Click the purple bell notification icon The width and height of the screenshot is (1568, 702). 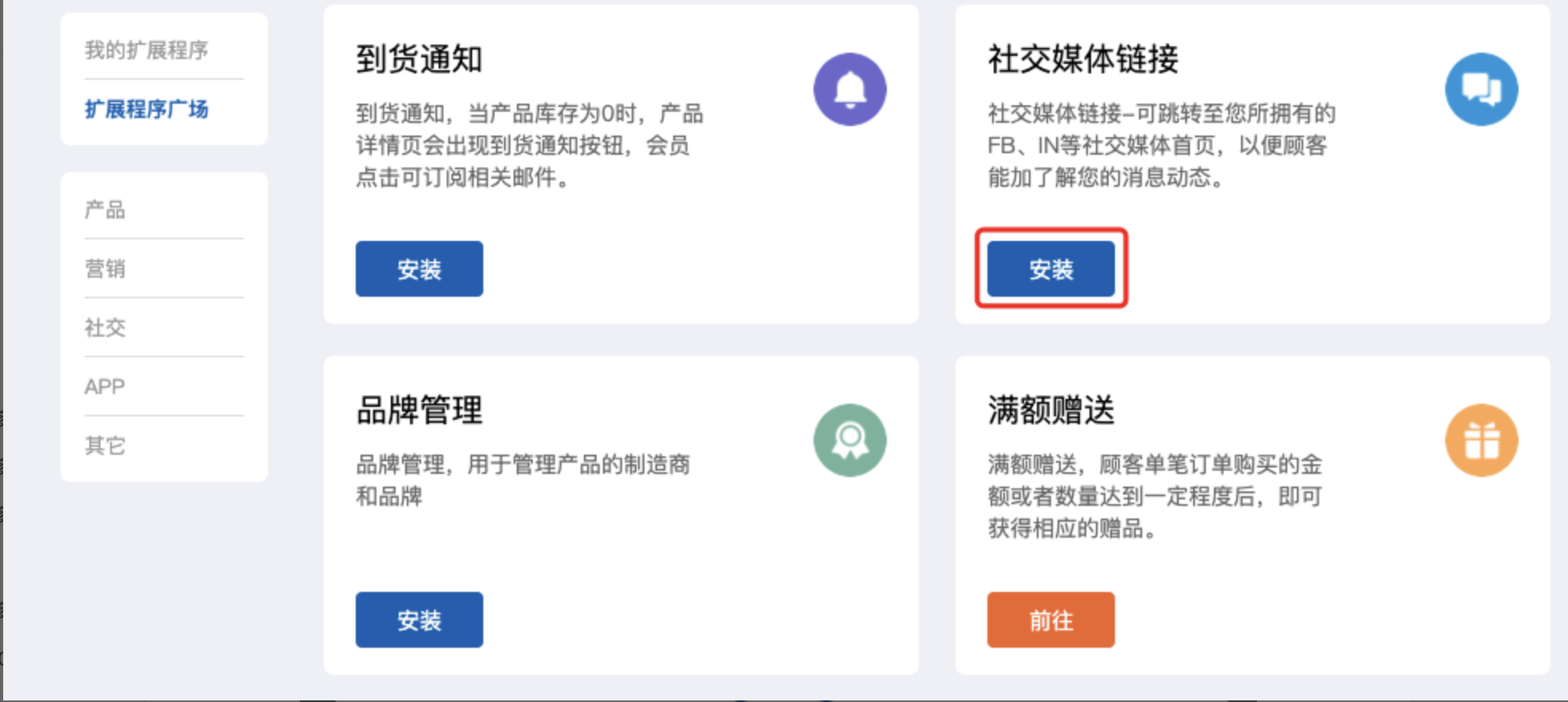[849, 89]
